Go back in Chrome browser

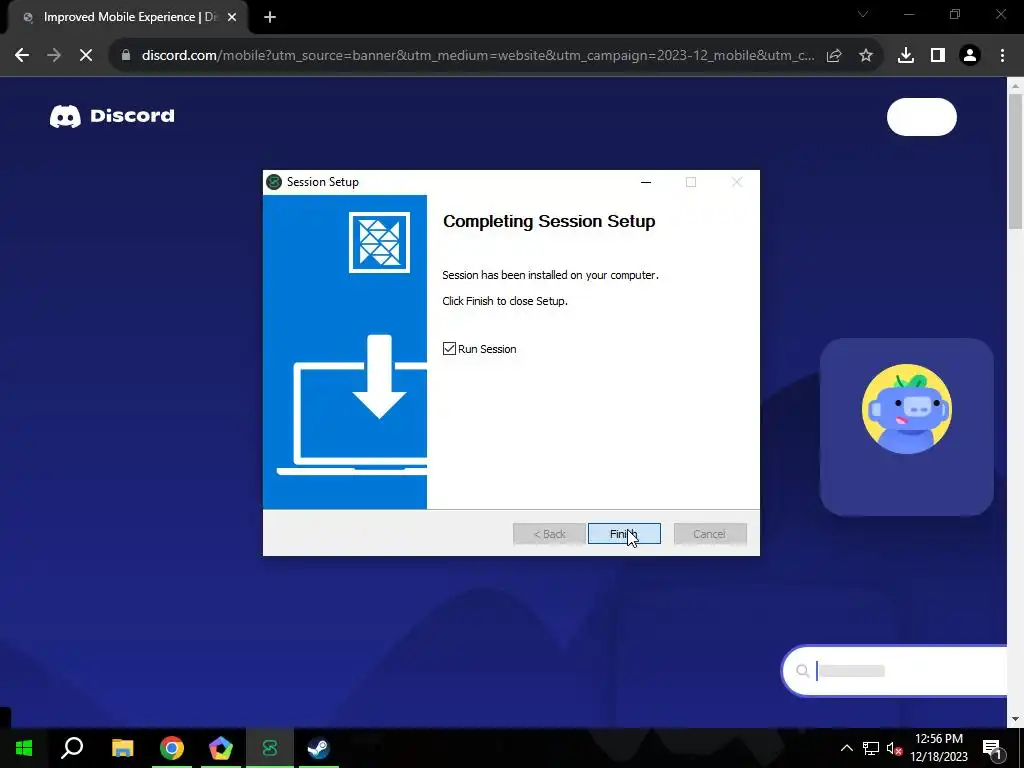point(22,56)
